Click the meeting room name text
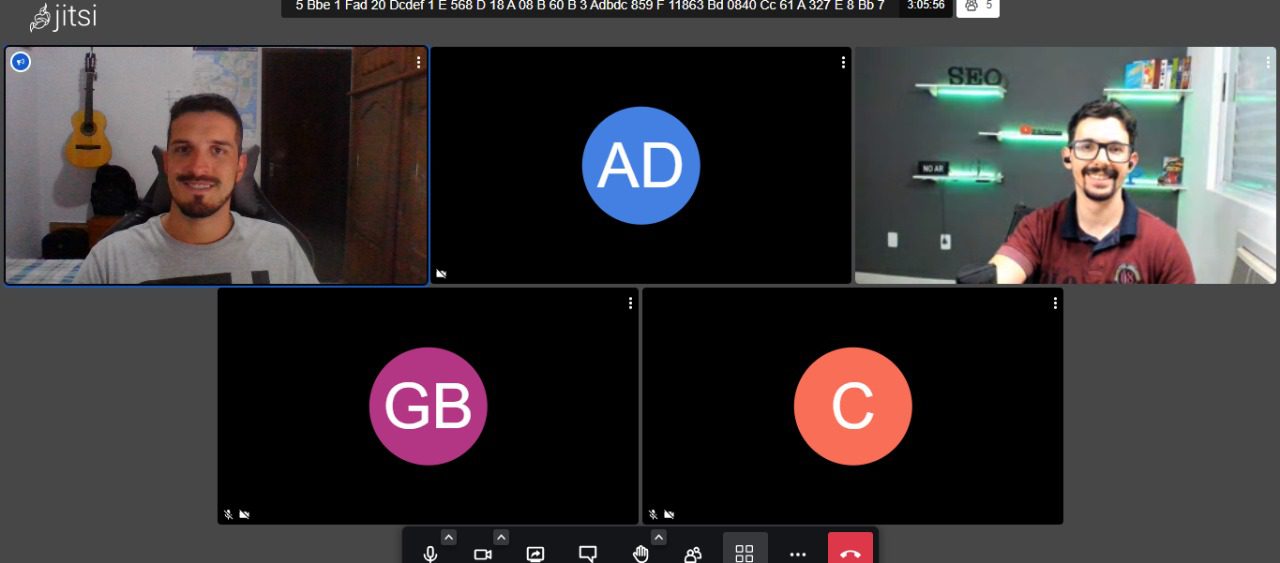 pyautogui.click(x=590, y=6)
